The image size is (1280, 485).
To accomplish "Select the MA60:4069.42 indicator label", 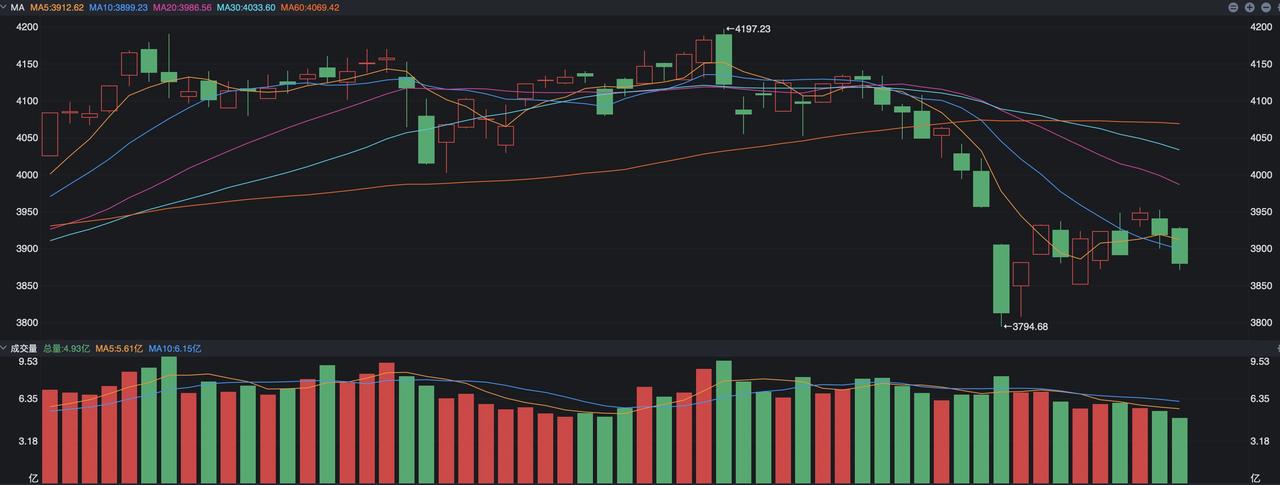I will click(x=309, y=7).
